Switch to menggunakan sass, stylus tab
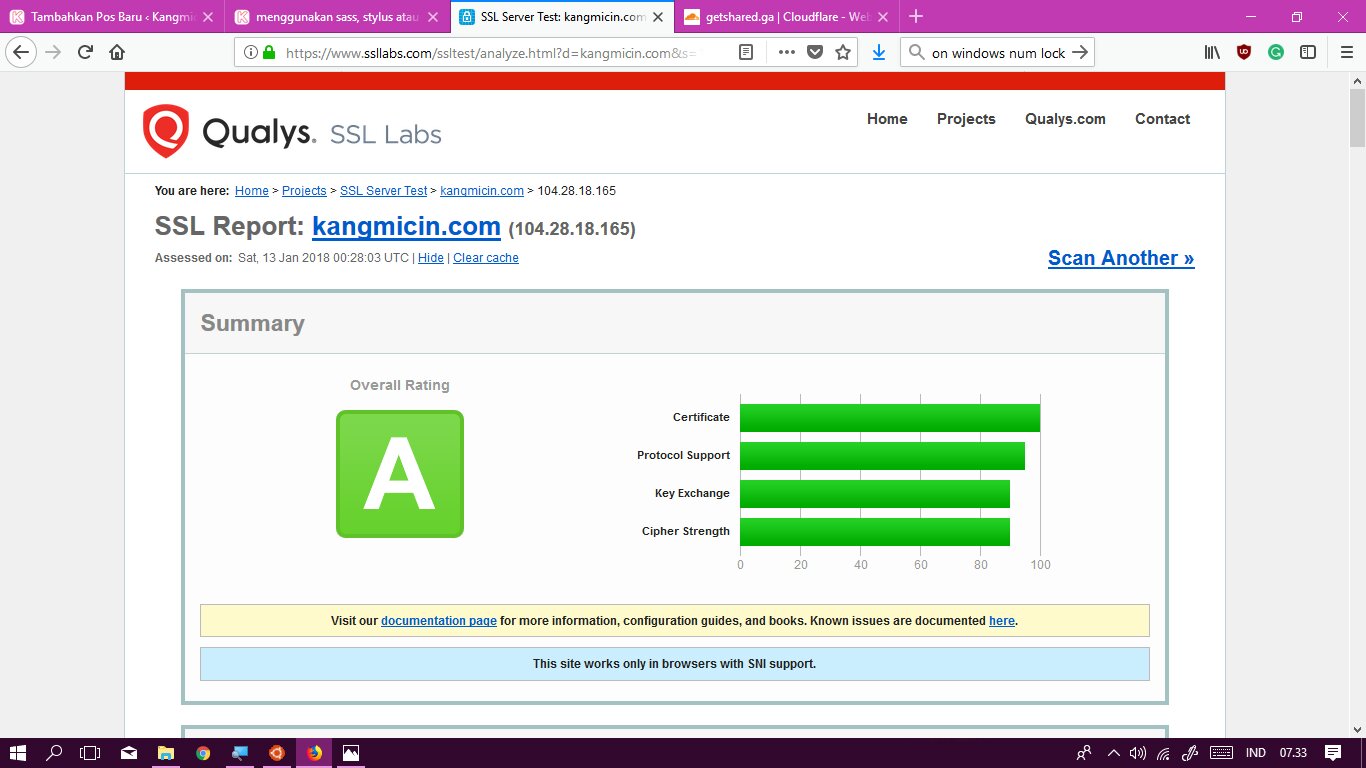Screen dimensions: 1366x768 (337, 16)
